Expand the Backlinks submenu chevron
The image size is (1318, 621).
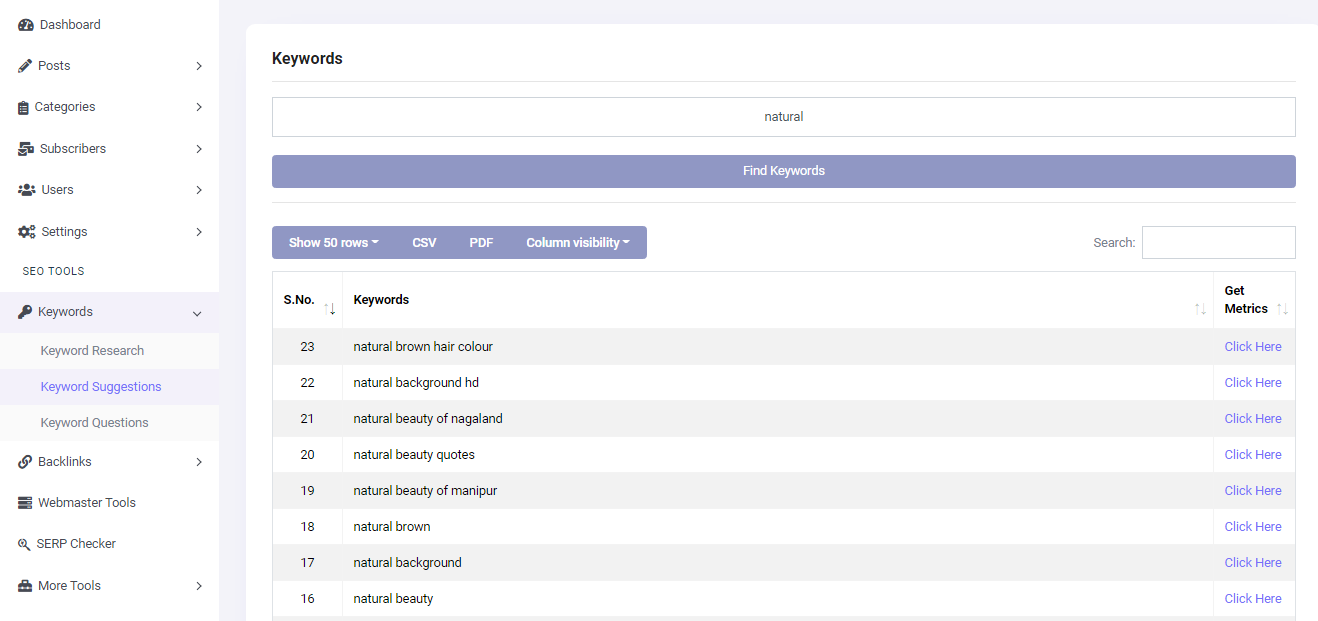point(199,462)
